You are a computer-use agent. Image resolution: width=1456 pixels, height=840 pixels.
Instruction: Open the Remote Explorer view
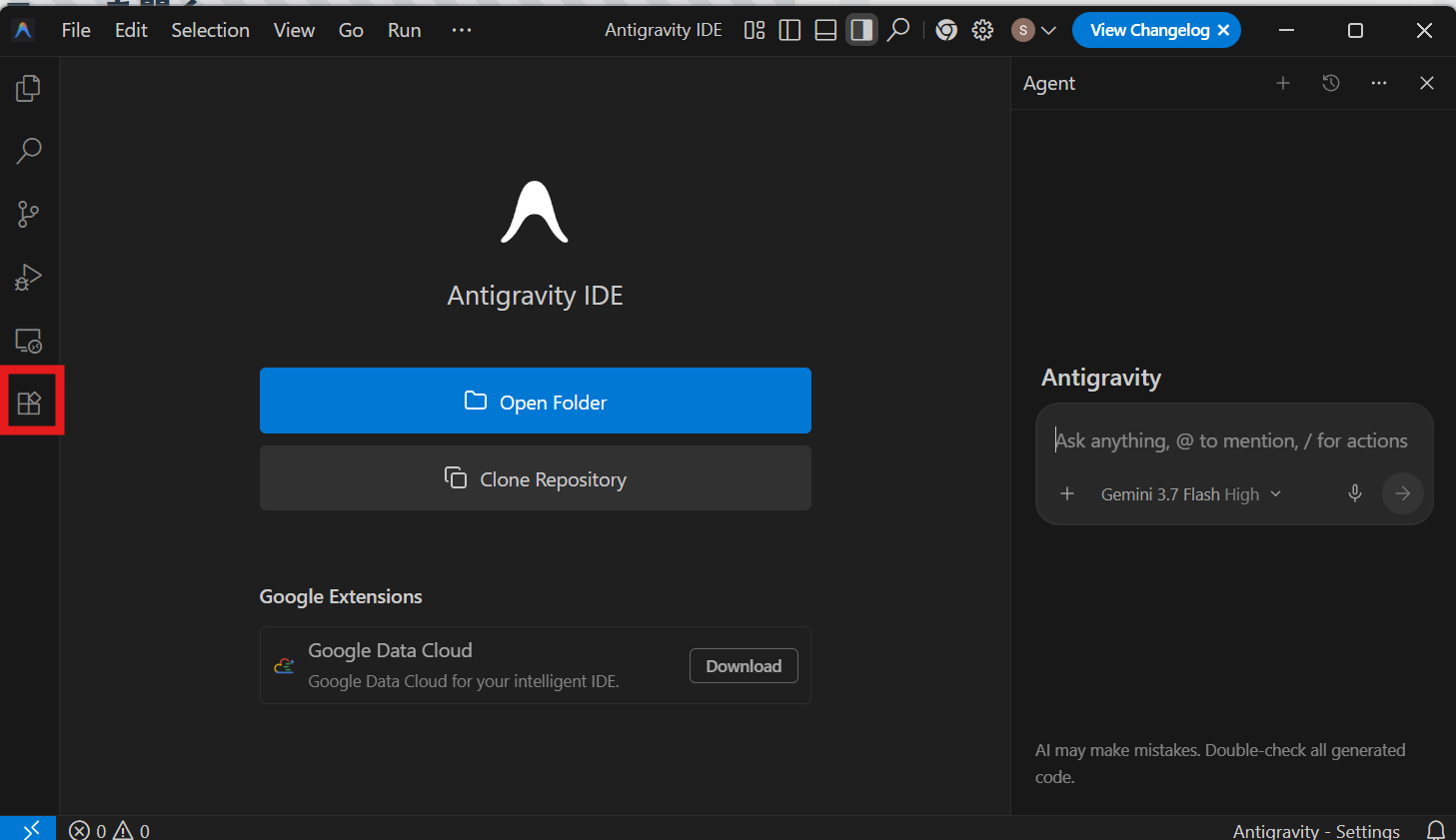(x=29, y=341)
